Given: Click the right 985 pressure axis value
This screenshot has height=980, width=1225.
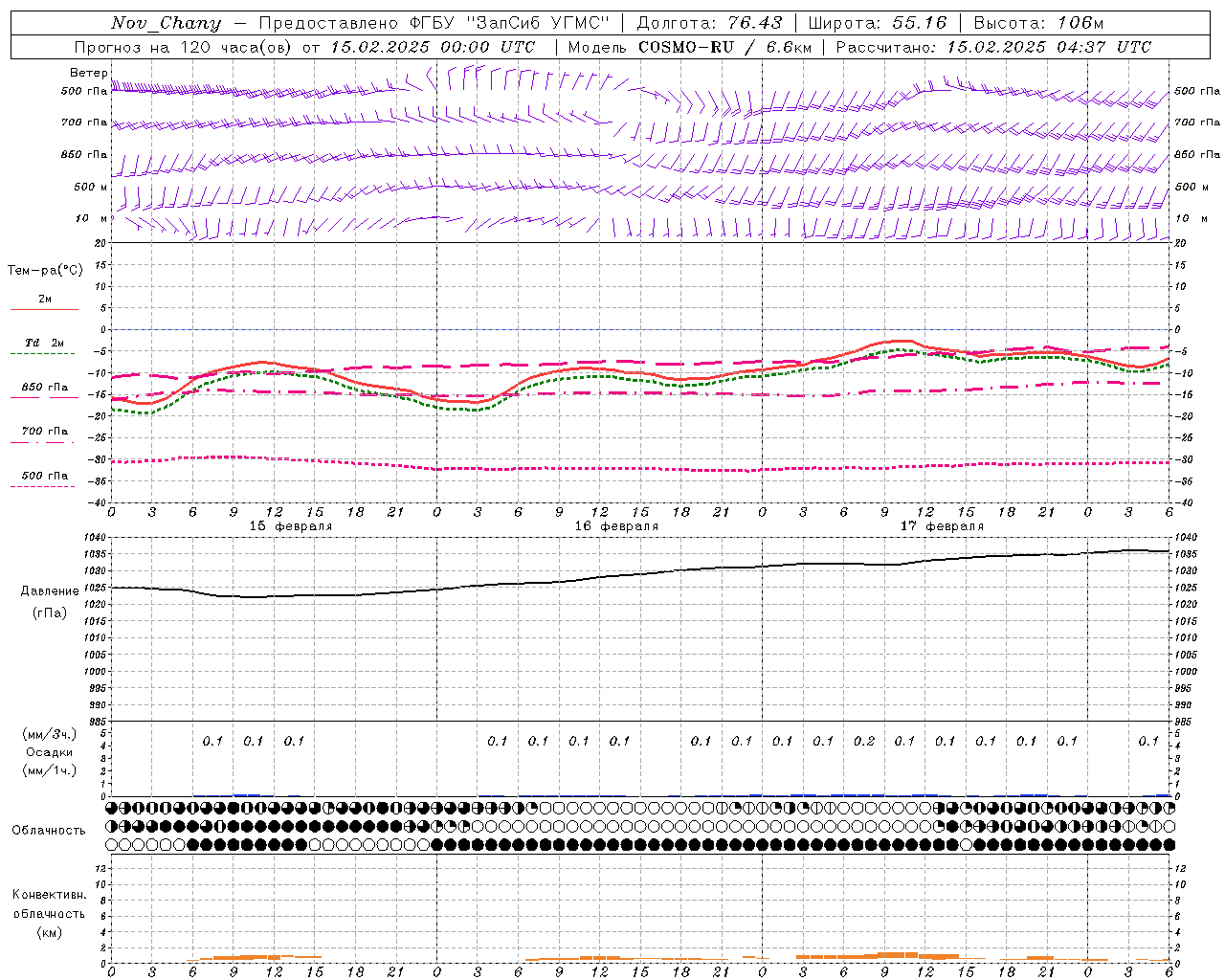Looking at the screenshot, I should (x=1185, y=722).
